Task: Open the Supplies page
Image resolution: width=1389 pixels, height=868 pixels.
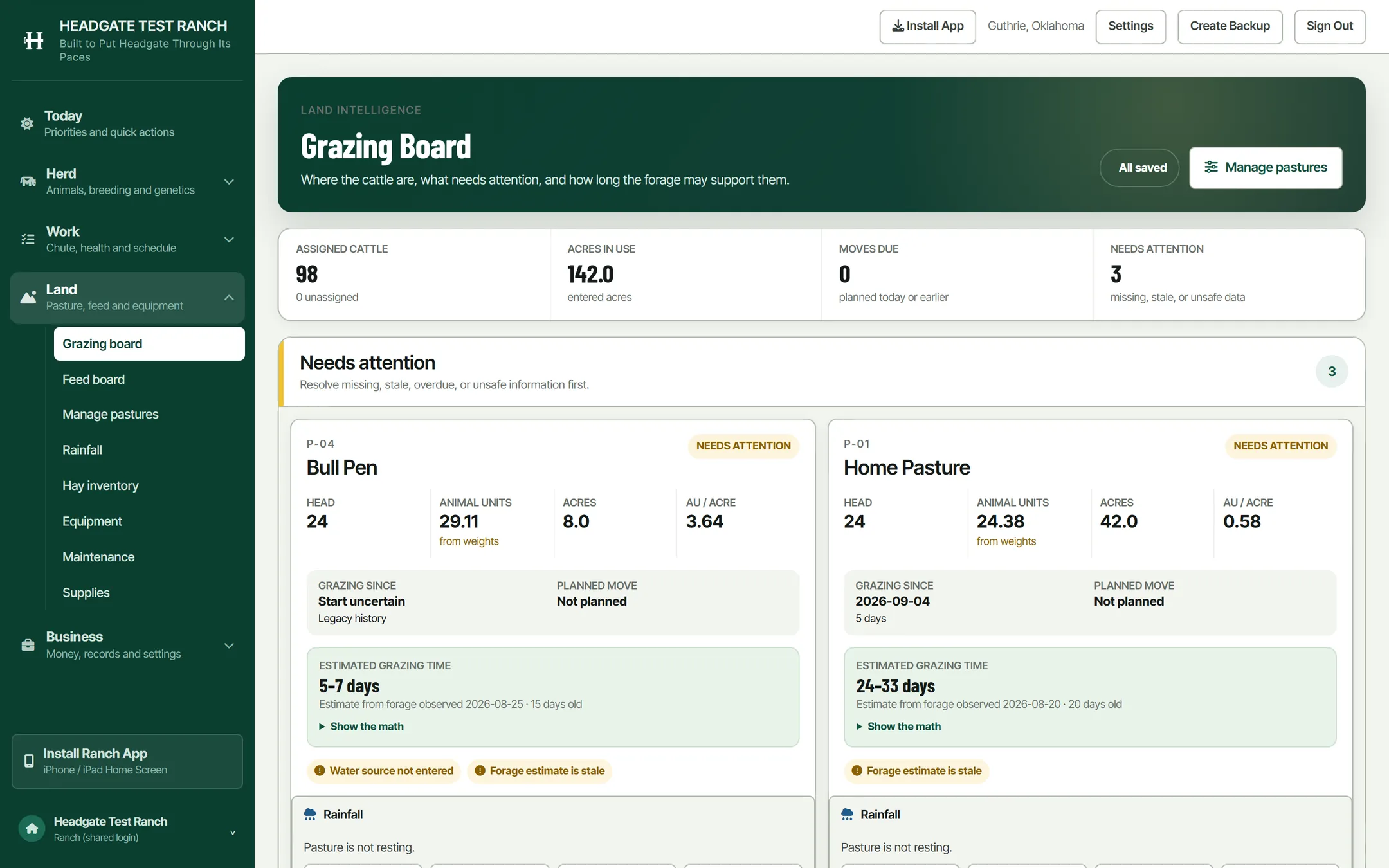Action: [149, 593]
